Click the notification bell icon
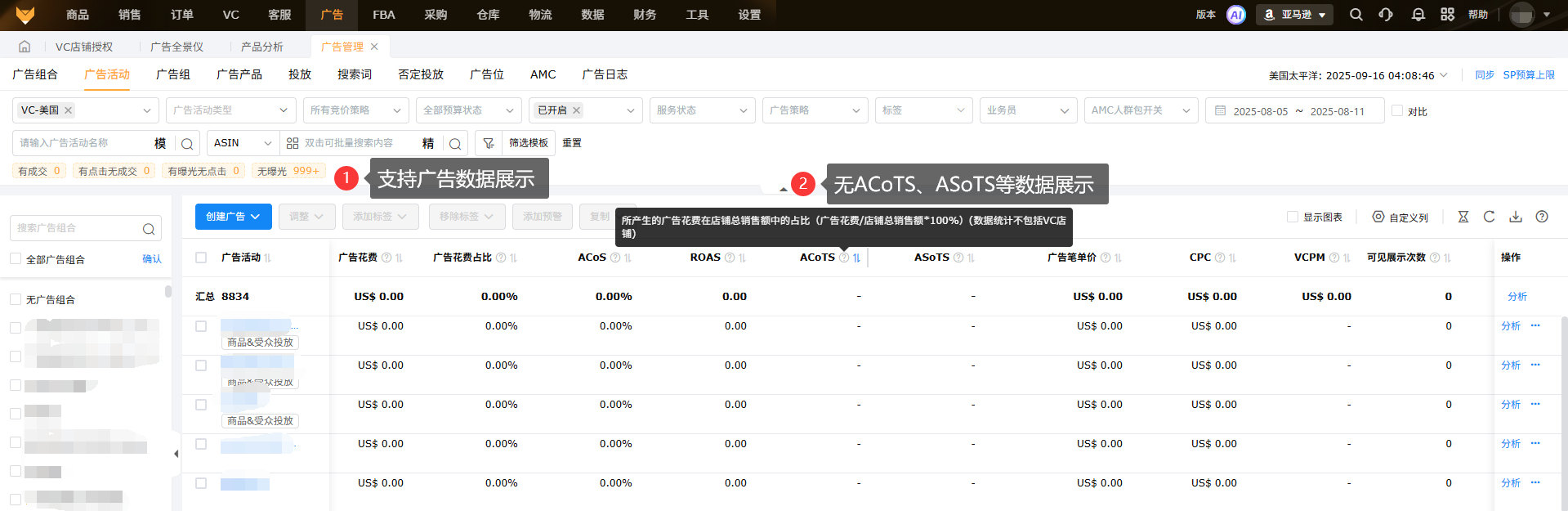1568x511 pixels. tap(1418, 15)
